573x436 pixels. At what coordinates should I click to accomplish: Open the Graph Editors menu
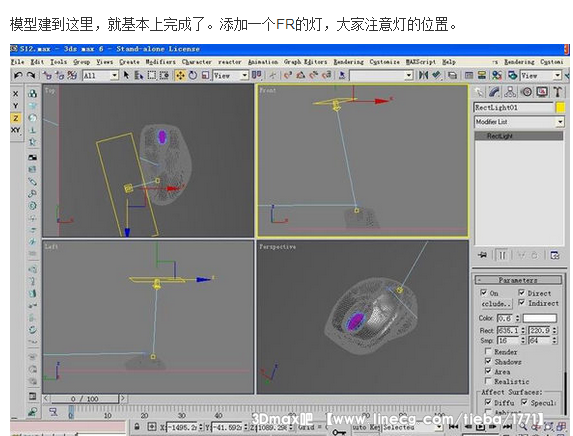coord(306,62)
